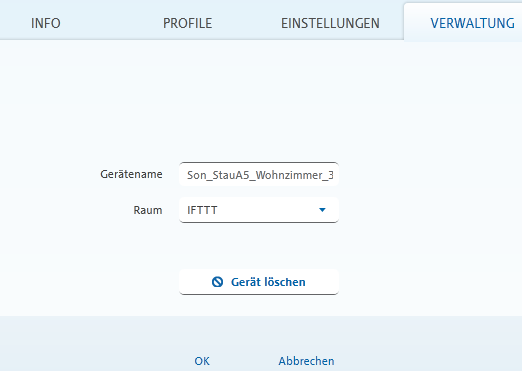
Task: Confirm with the OK button
Action: pyautogui.click(x=202, y=361)
